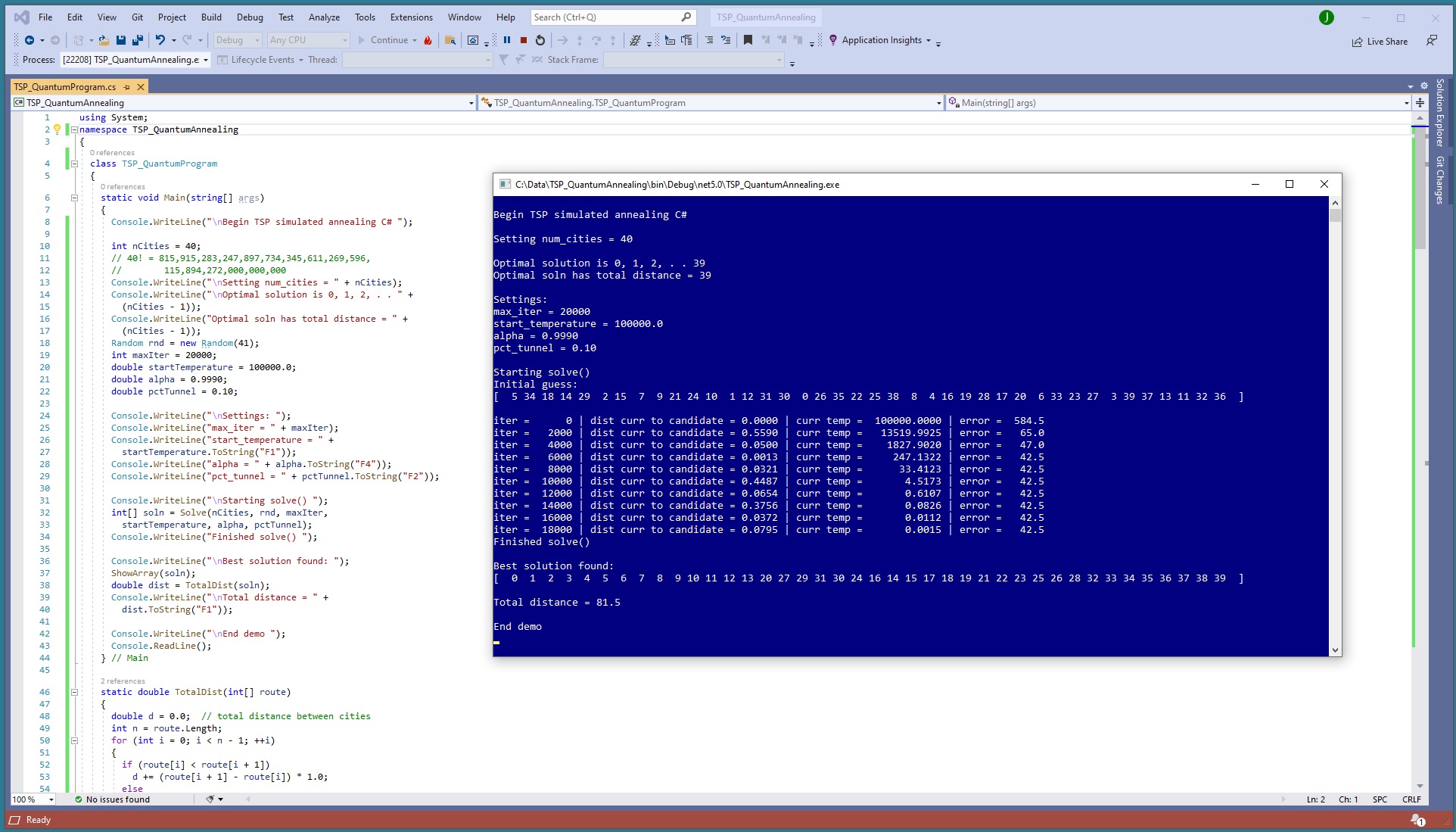
Task: Toggle a bookmark on the current line
Action: [748, 40]
